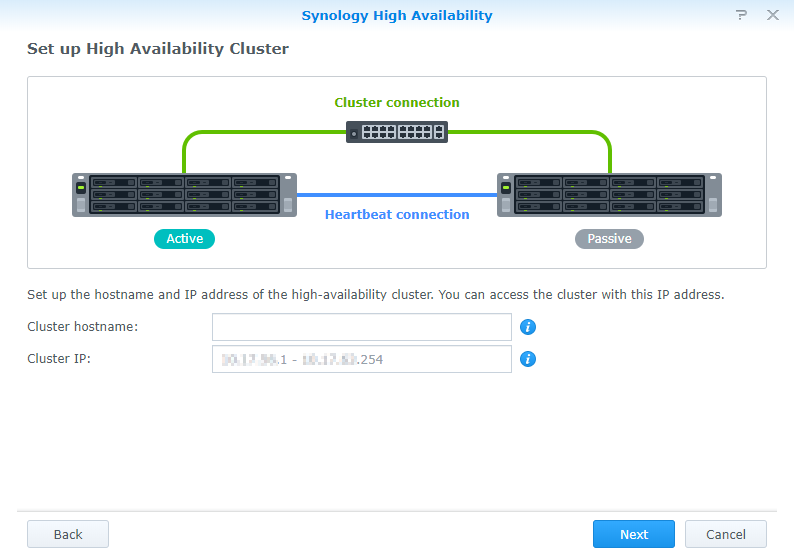Image resolution: width=794 pixels, height=555 pixels.
Task: Focus the Cluster IP input field
Action: pos(362,359)
